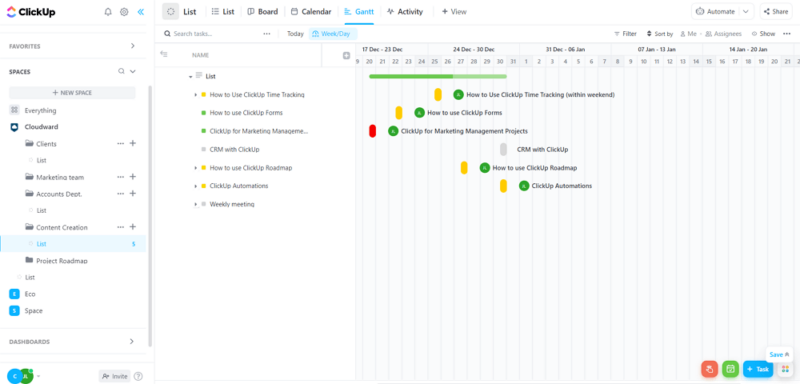Open the Gantt toolbar more-options ellipsis
The height and width of the screenshot is (384, 800).
(786, 34)
